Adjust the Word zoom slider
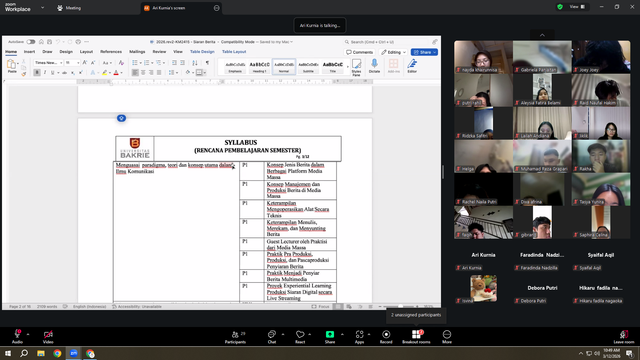 click(400, 307)
